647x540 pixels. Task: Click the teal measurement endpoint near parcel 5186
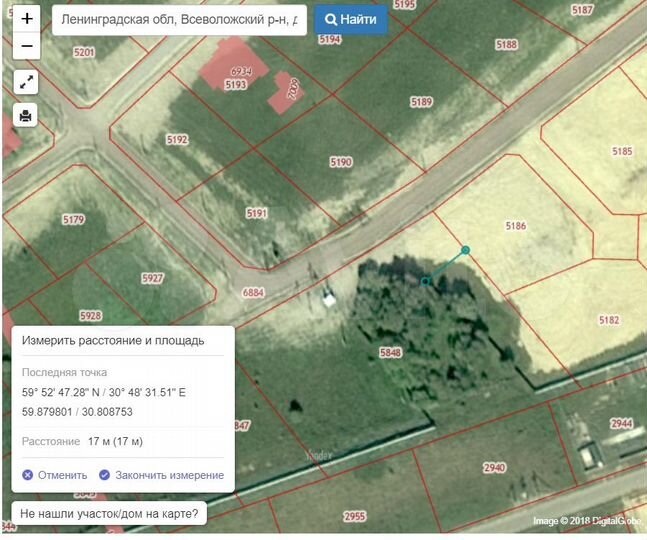pyautogui.click(x=465, y=249)
